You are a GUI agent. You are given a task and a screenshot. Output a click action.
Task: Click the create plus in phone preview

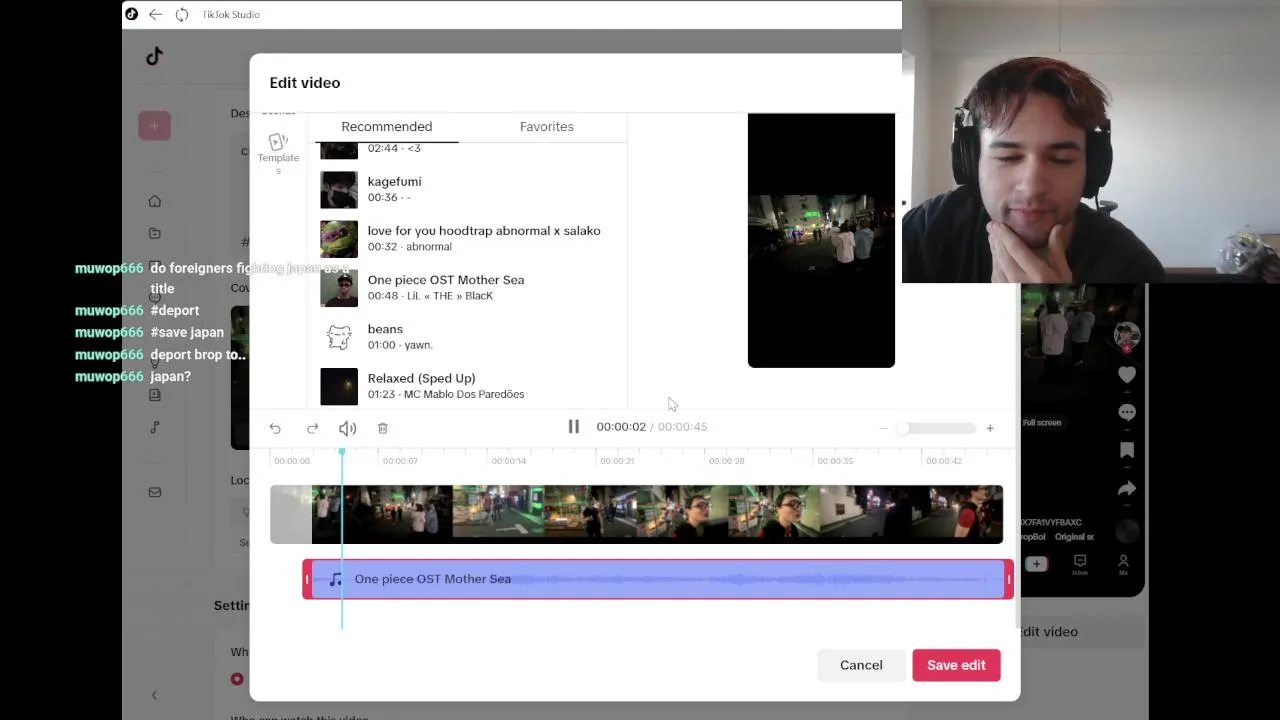coord(1036,565)
